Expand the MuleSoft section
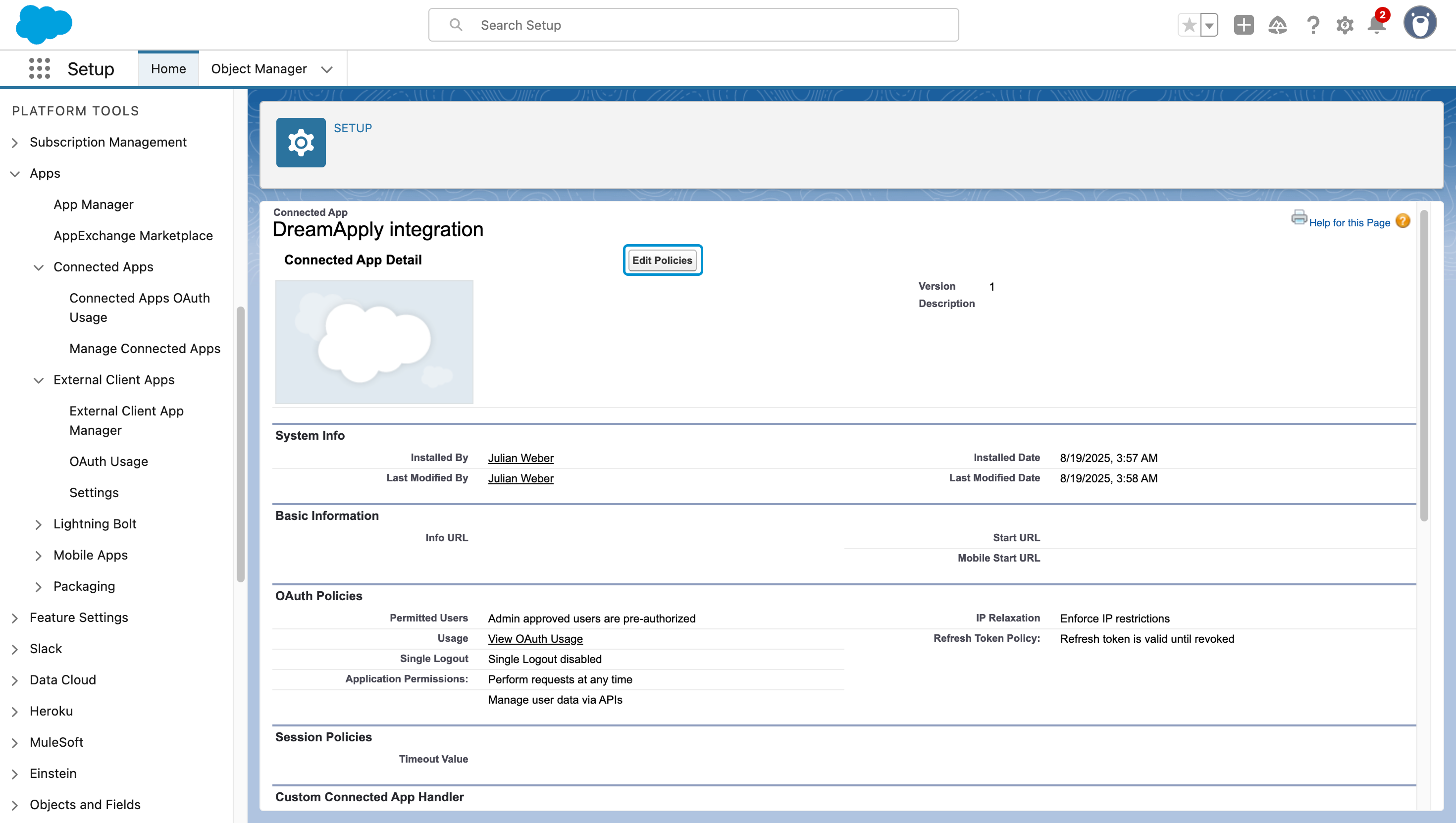The height and width of the screenshot is (823, 1456). [x=15, y=743]
